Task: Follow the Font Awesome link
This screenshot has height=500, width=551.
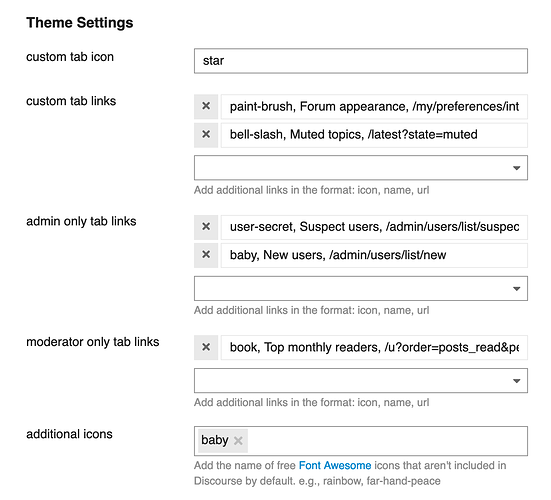Action: [x=335, y=465]
